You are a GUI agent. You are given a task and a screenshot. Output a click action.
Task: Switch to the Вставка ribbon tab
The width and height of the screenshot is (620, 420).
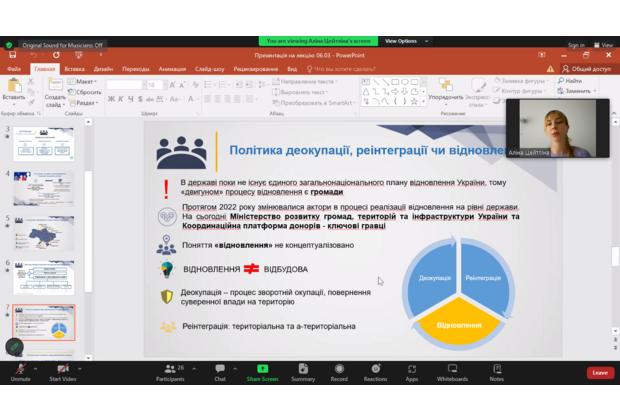tap(75, 69)
